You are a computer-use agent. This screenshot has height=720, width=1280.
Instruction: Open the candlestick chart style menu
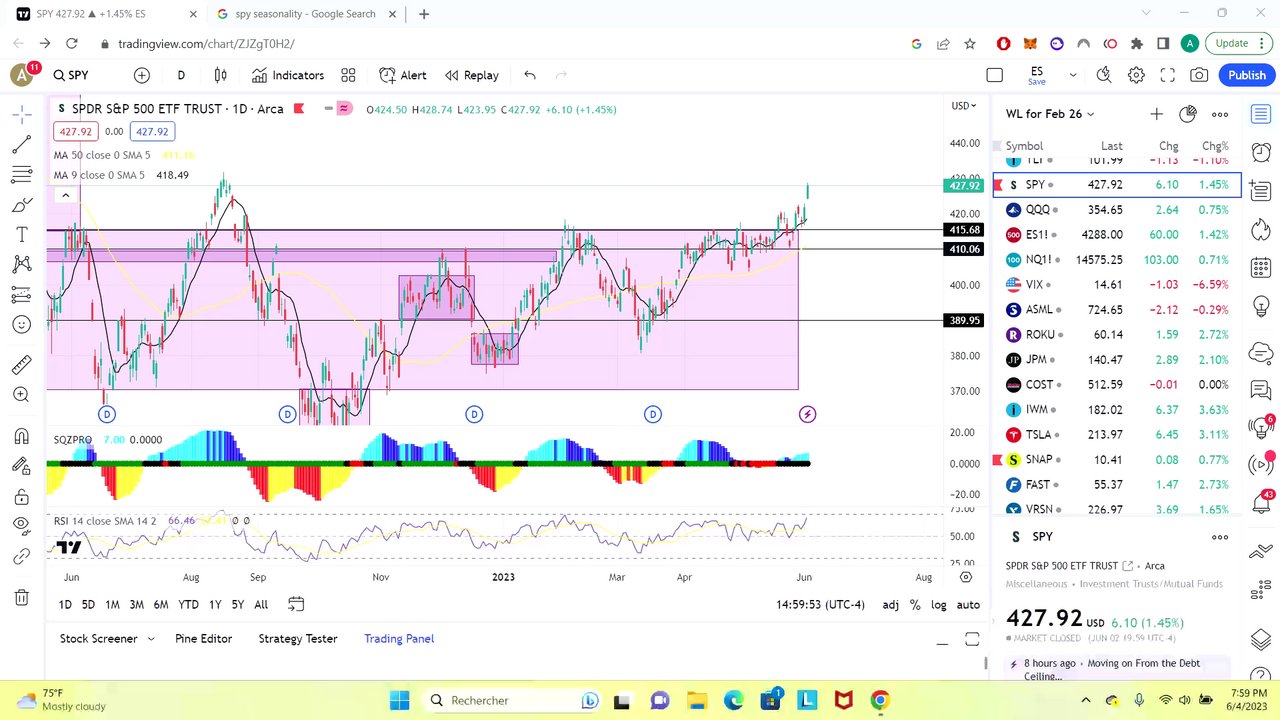tap(221, 75)
